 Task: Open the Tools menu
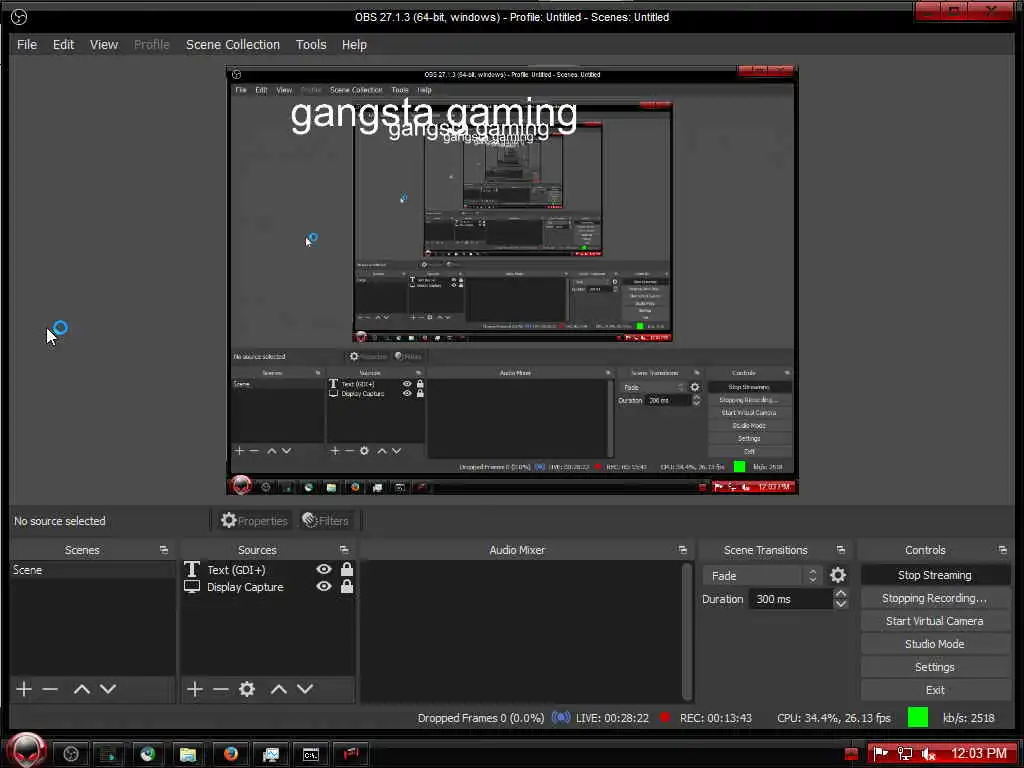pos(311,44)
